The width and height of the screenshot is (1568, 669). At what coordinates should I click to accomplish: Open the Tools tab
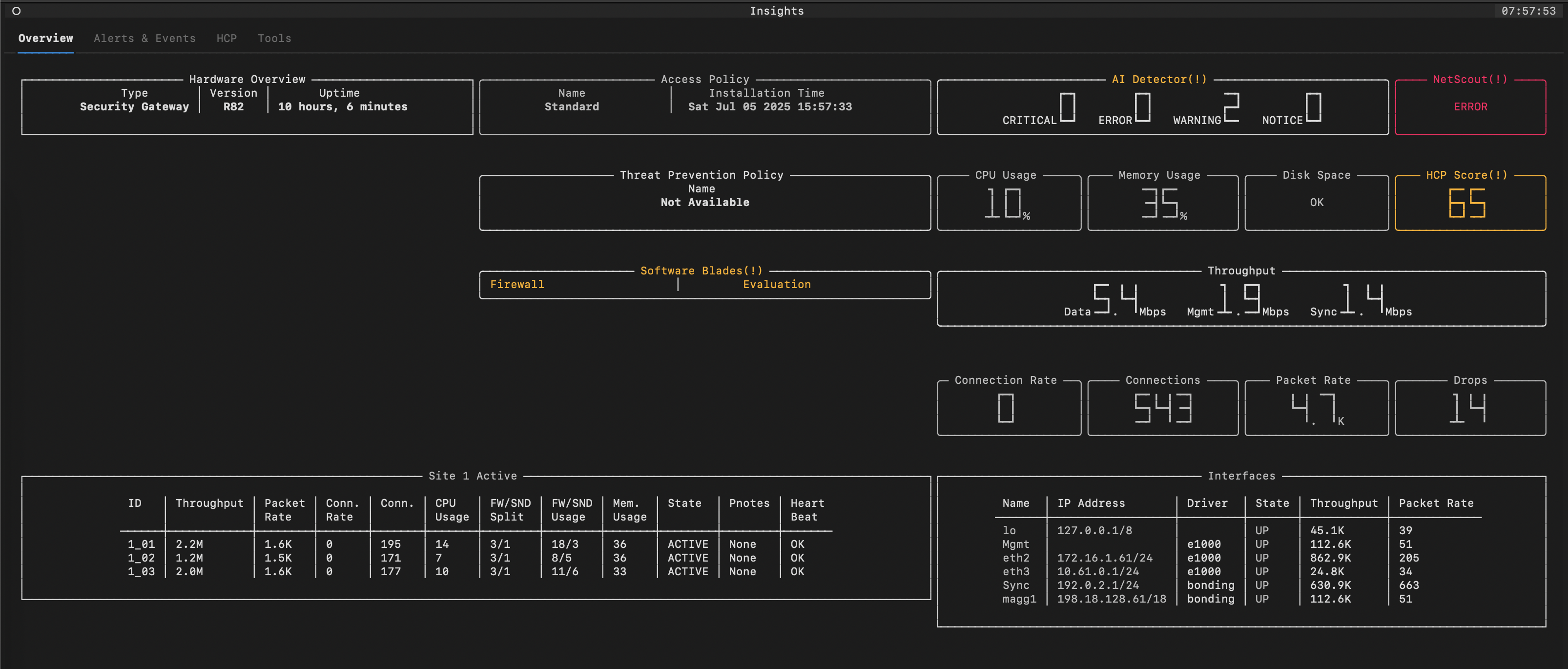[x=274, y=39]
